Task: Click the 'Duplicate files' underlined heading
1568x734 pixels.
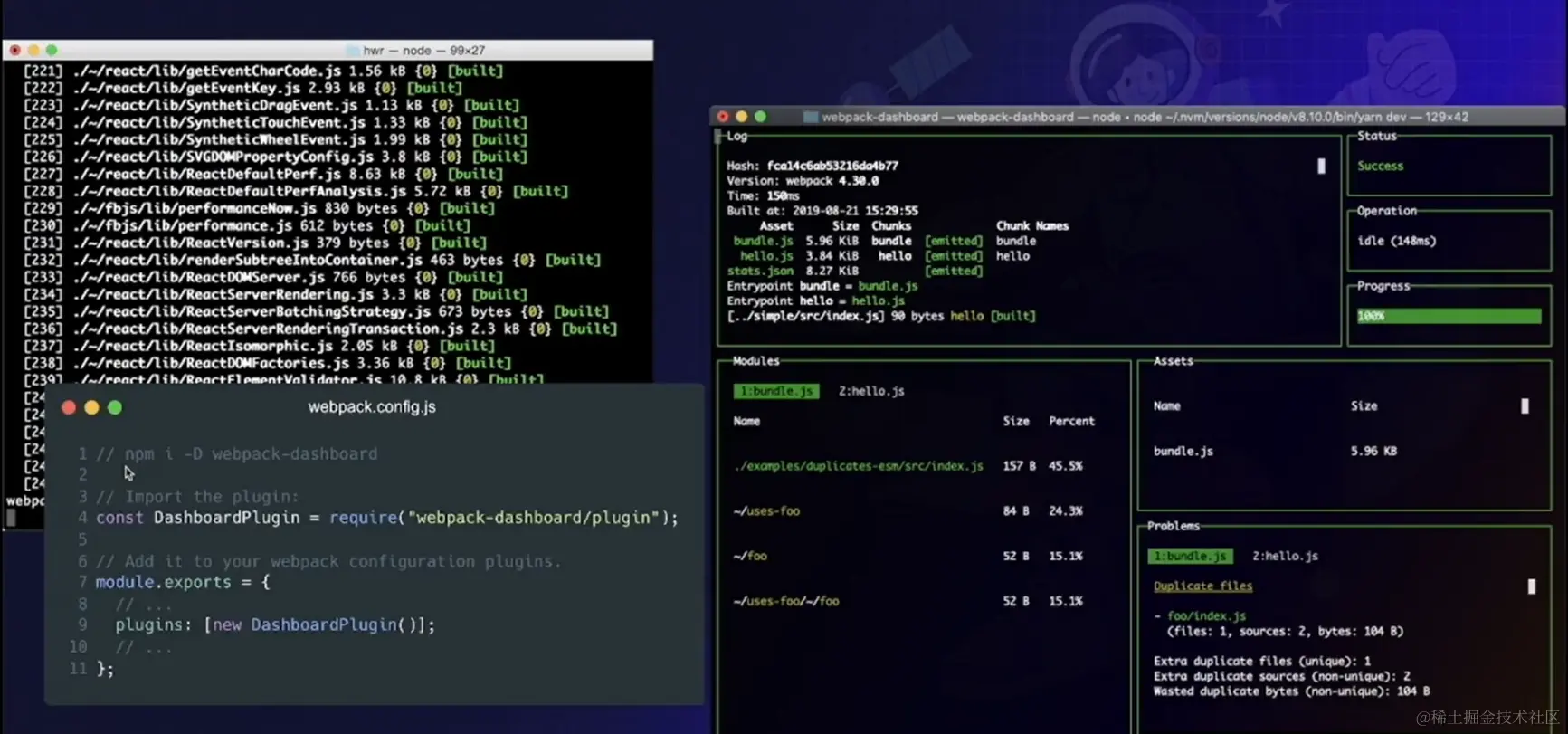Action: coord(1202,586)
